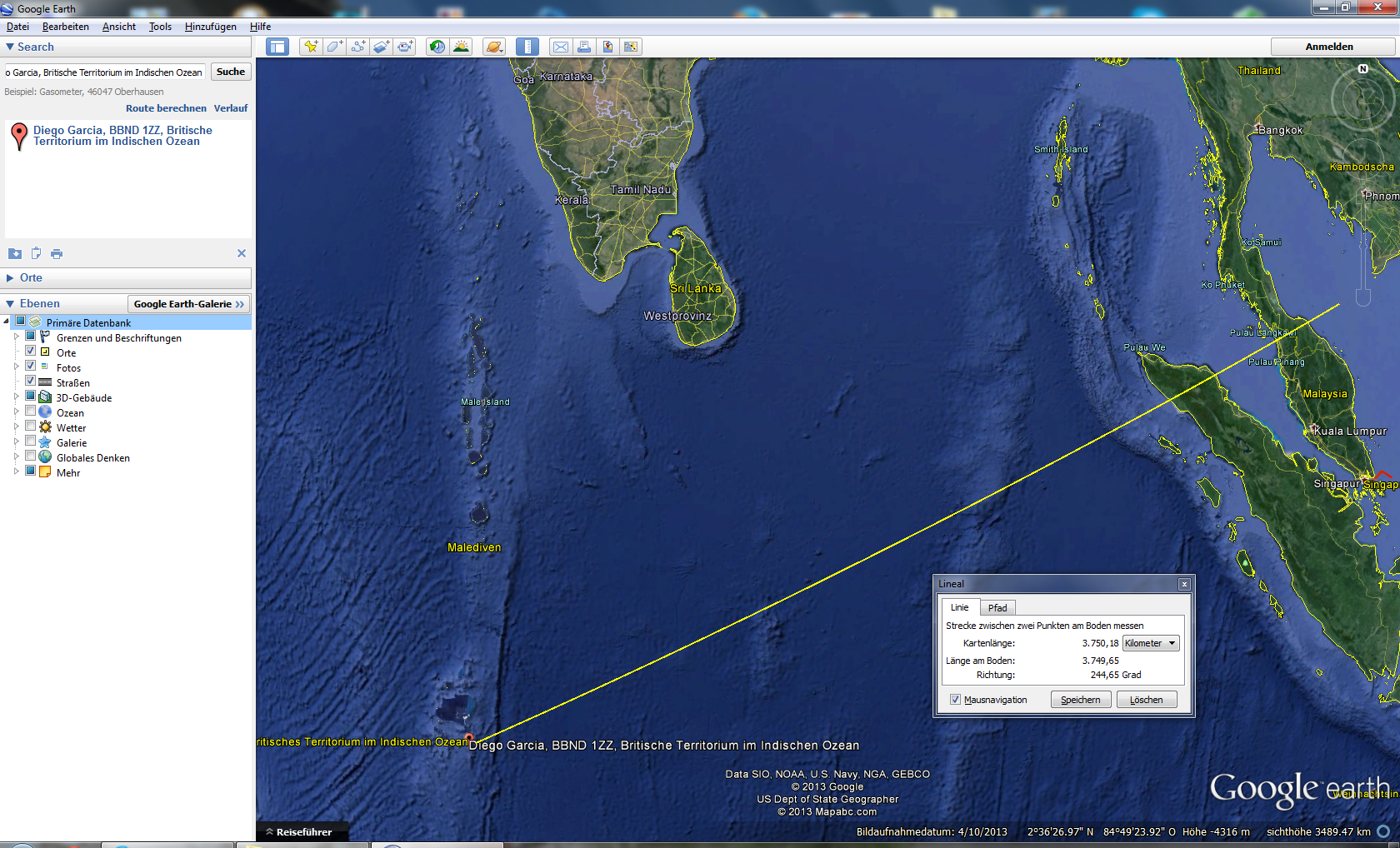Viewport: 1400px width, 848px height.
Task: Click the Suche search button
Action: (231, 72)
